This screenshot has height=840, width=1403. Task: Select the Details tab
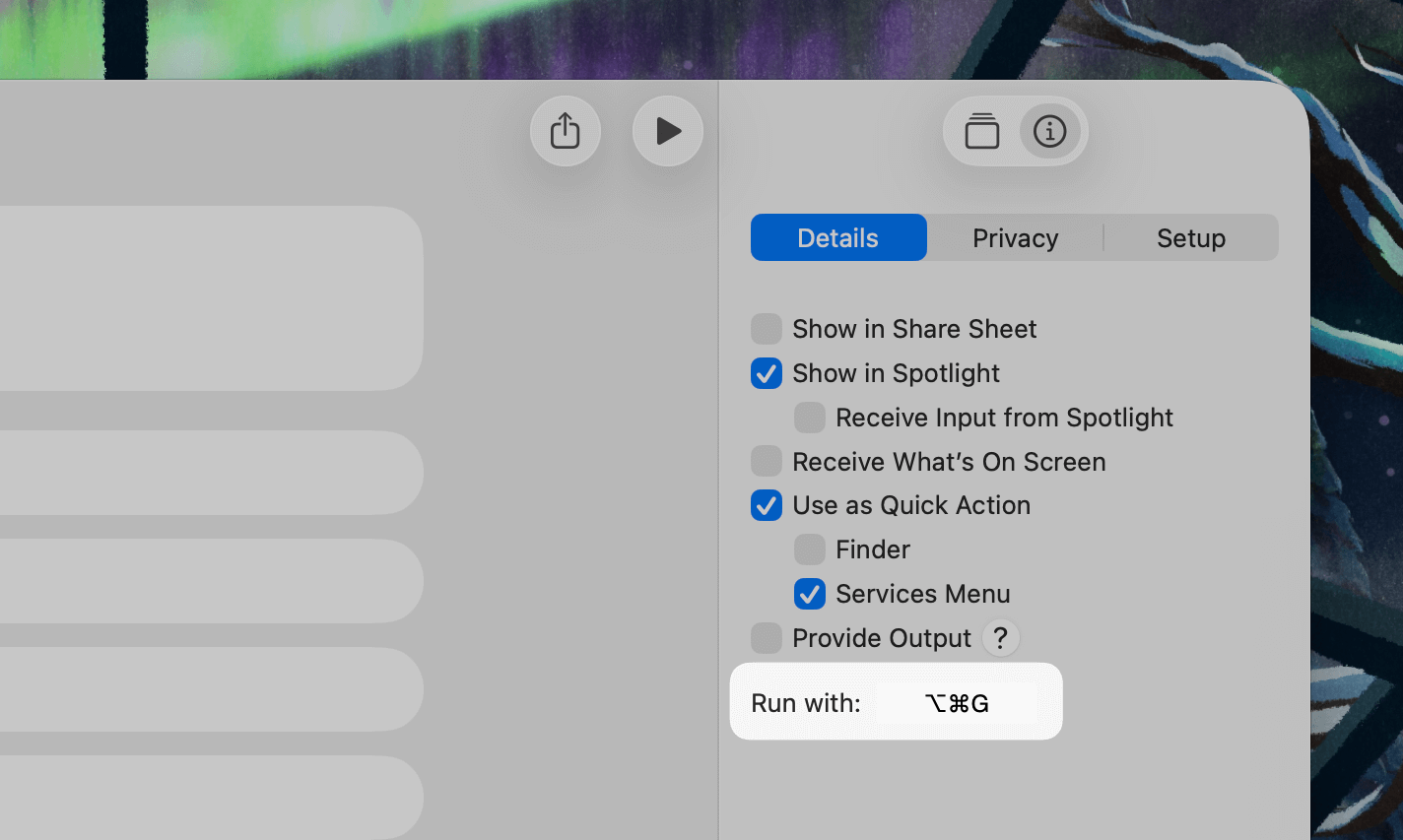(837, 237)
